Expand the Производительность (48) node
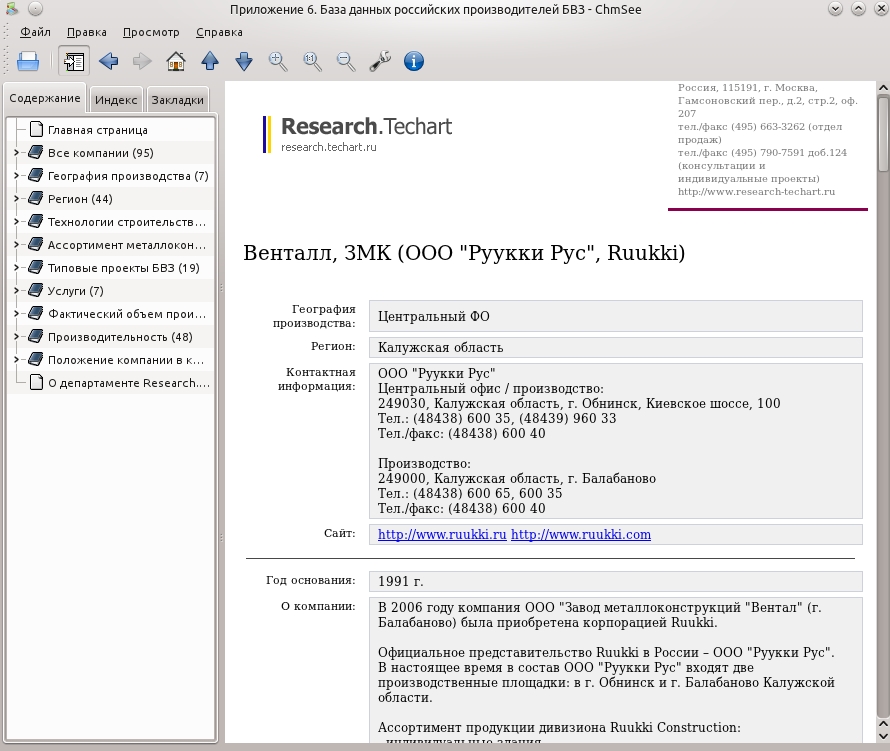The image size is (890, 751). pos(16,337)
